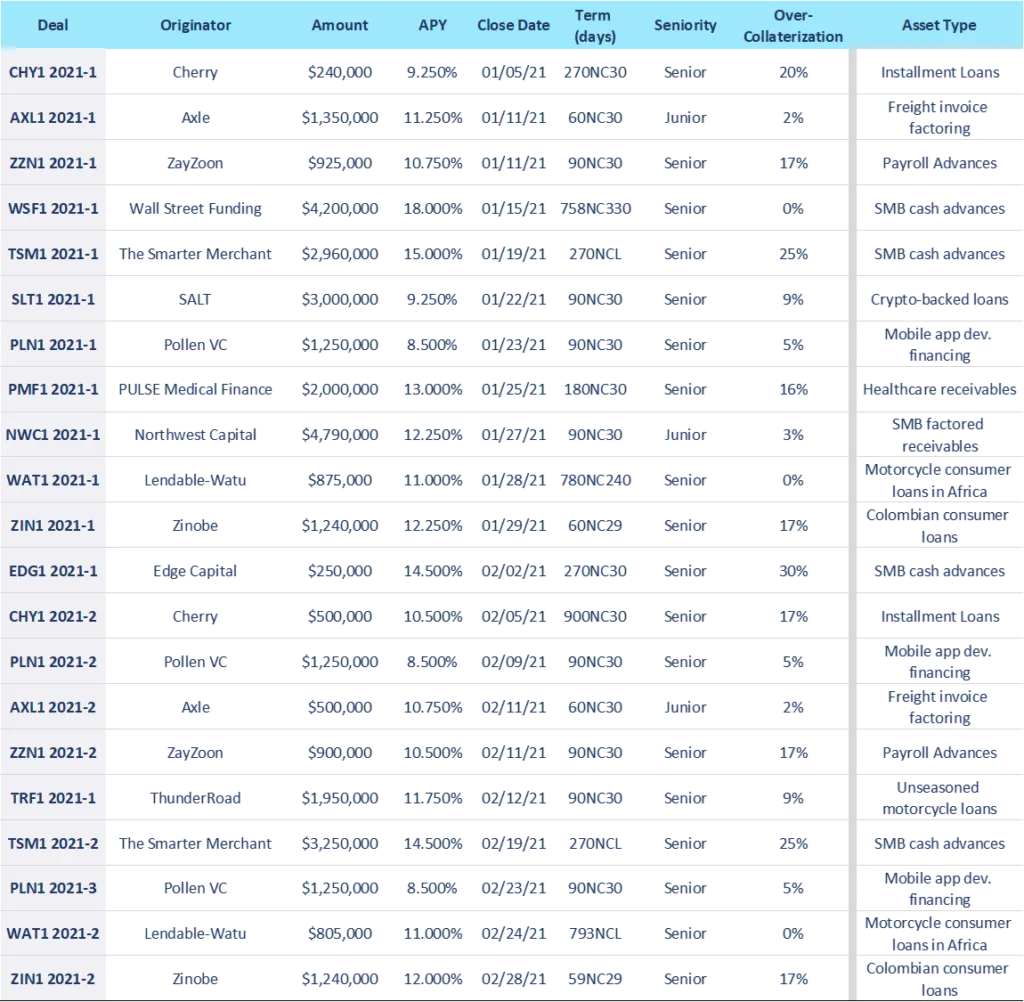Click the Term (days) column header
The height and width of the screenshot is (1002, 1024).
click(594, 25)
